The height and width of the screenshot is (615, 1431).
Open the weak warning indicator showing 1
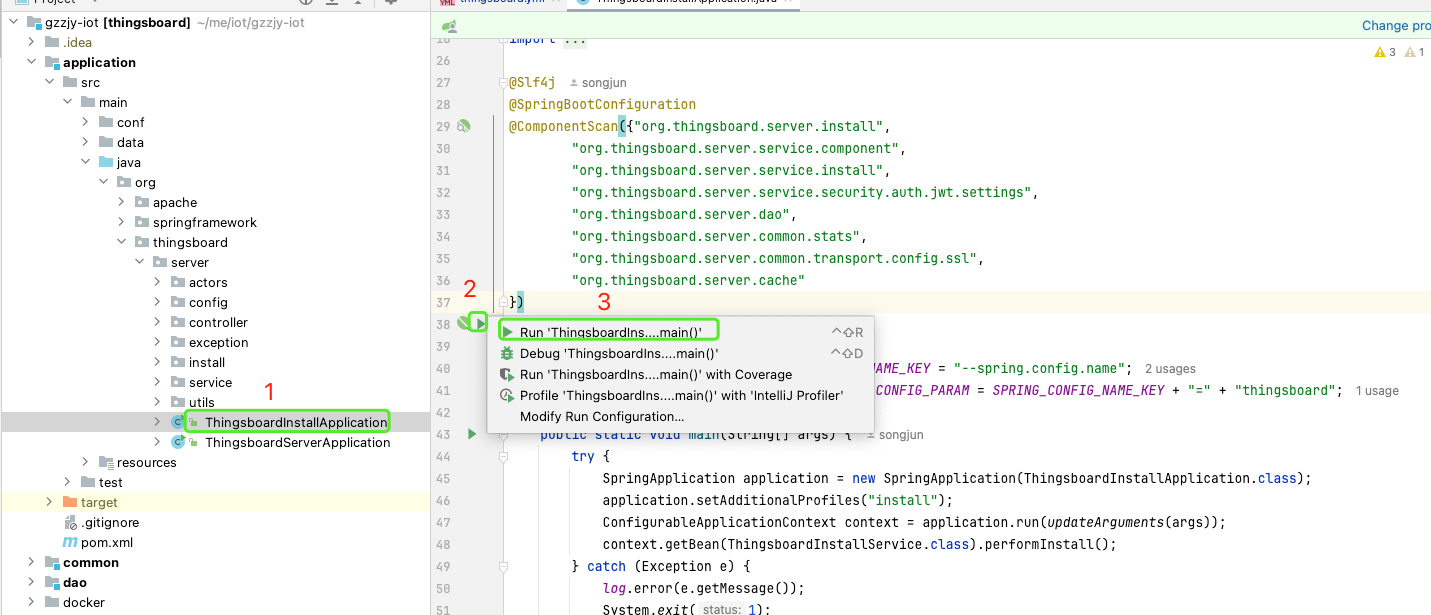(x=1415, y=52)
